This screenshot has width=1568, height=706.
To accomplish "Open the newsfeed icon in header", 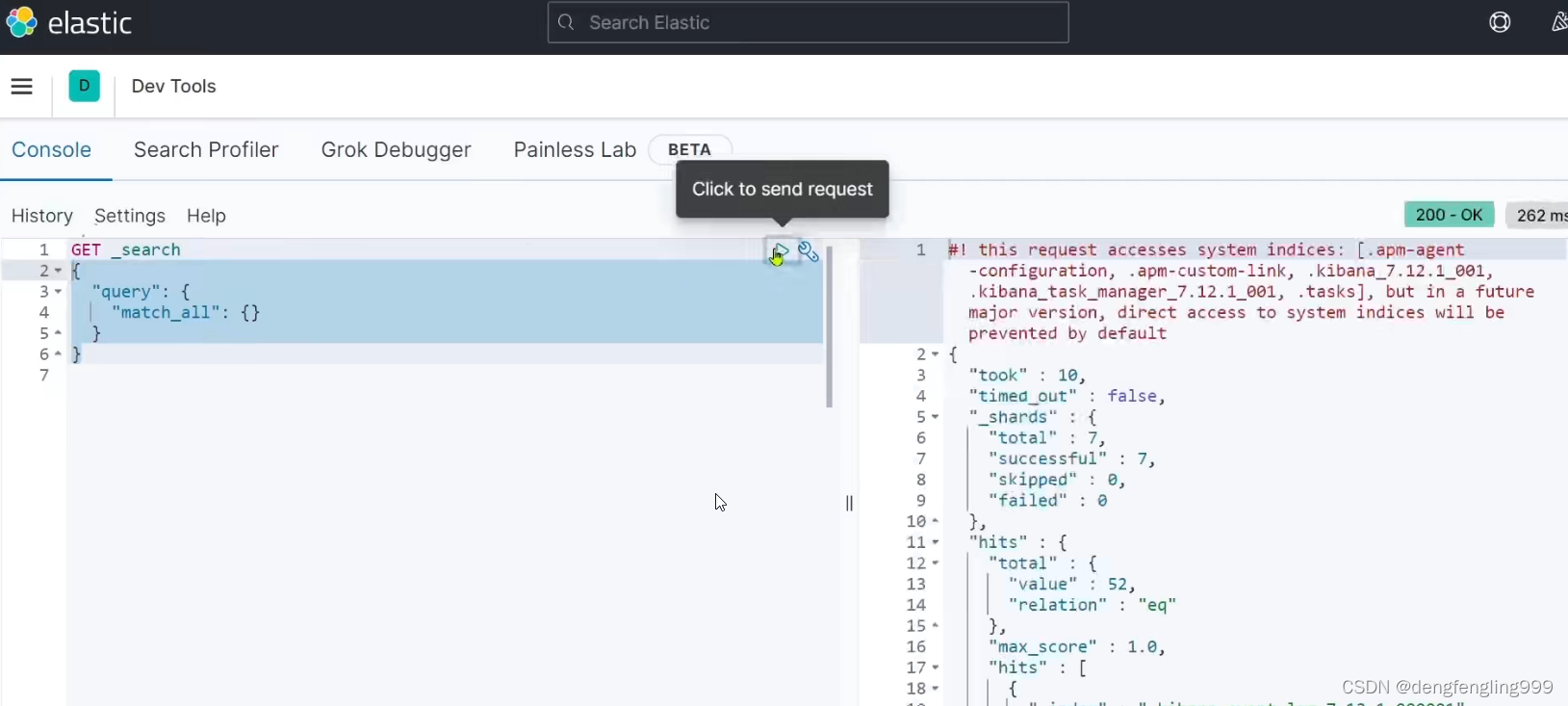I will (1559, 22).
